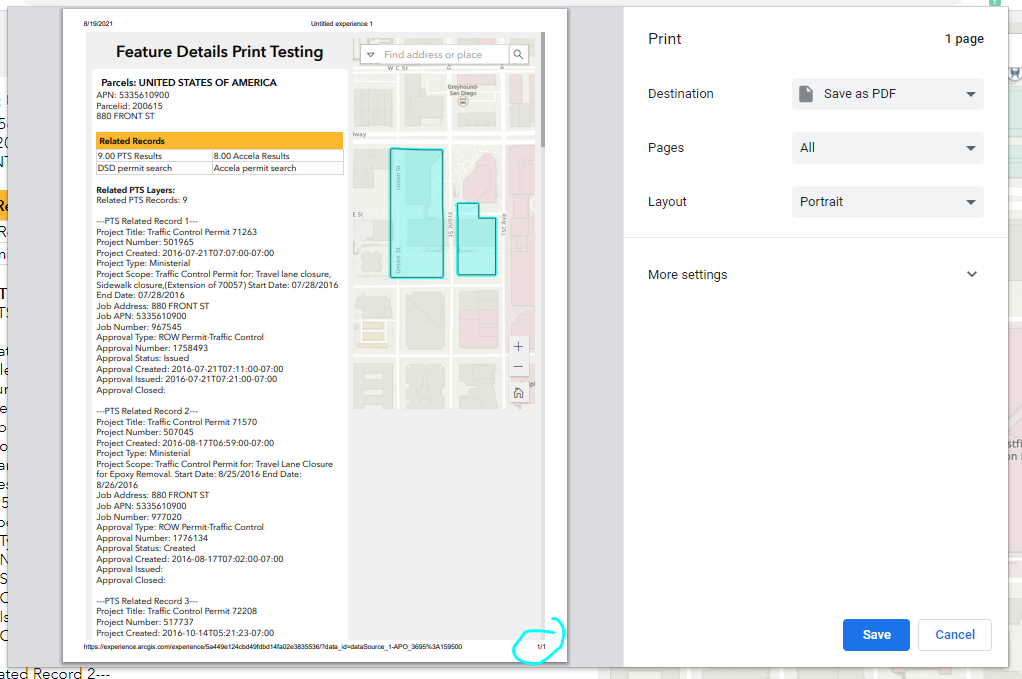Click the Accela permit search link

(255, 168)
